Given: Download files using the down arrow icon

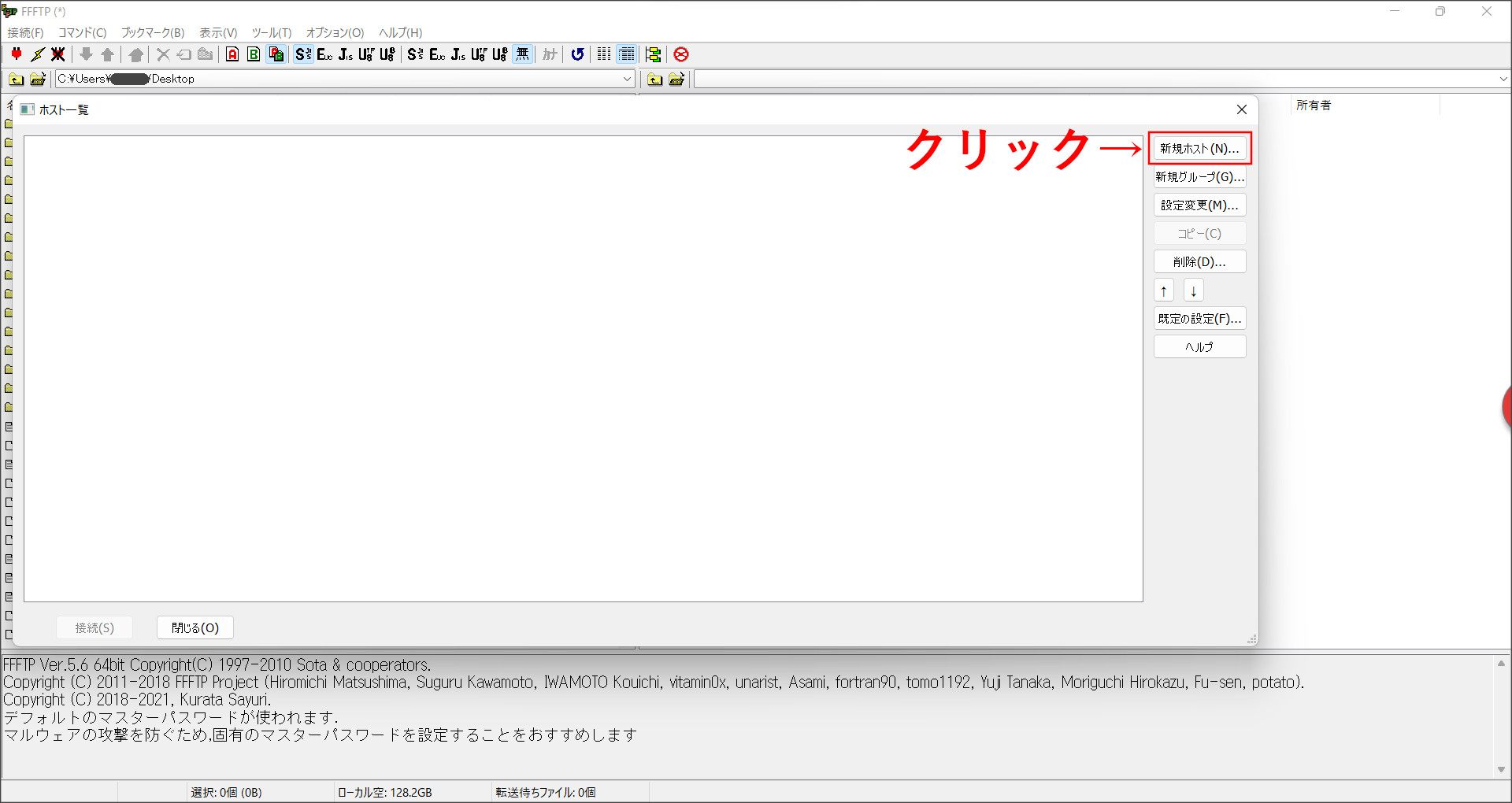Looking at the screenshot, I should pos(86,54).
